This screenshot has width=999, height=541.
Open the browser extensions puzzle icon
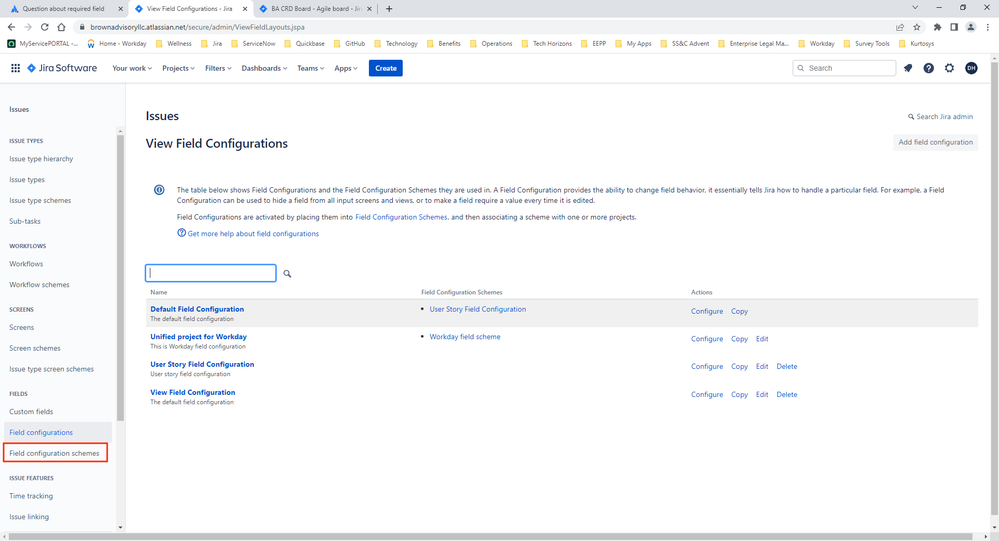[x=937, y=27]
